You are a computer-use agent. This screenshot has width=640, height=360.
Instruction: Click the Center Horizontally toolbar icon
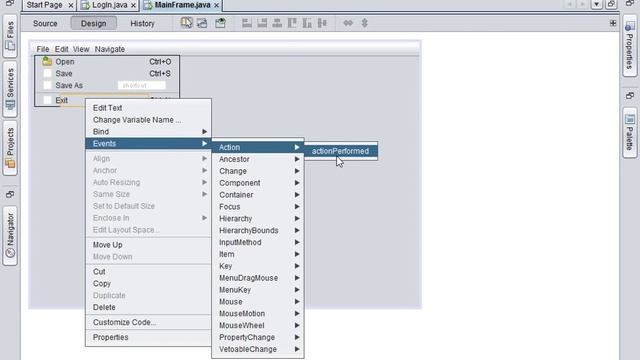coord(277,23)
